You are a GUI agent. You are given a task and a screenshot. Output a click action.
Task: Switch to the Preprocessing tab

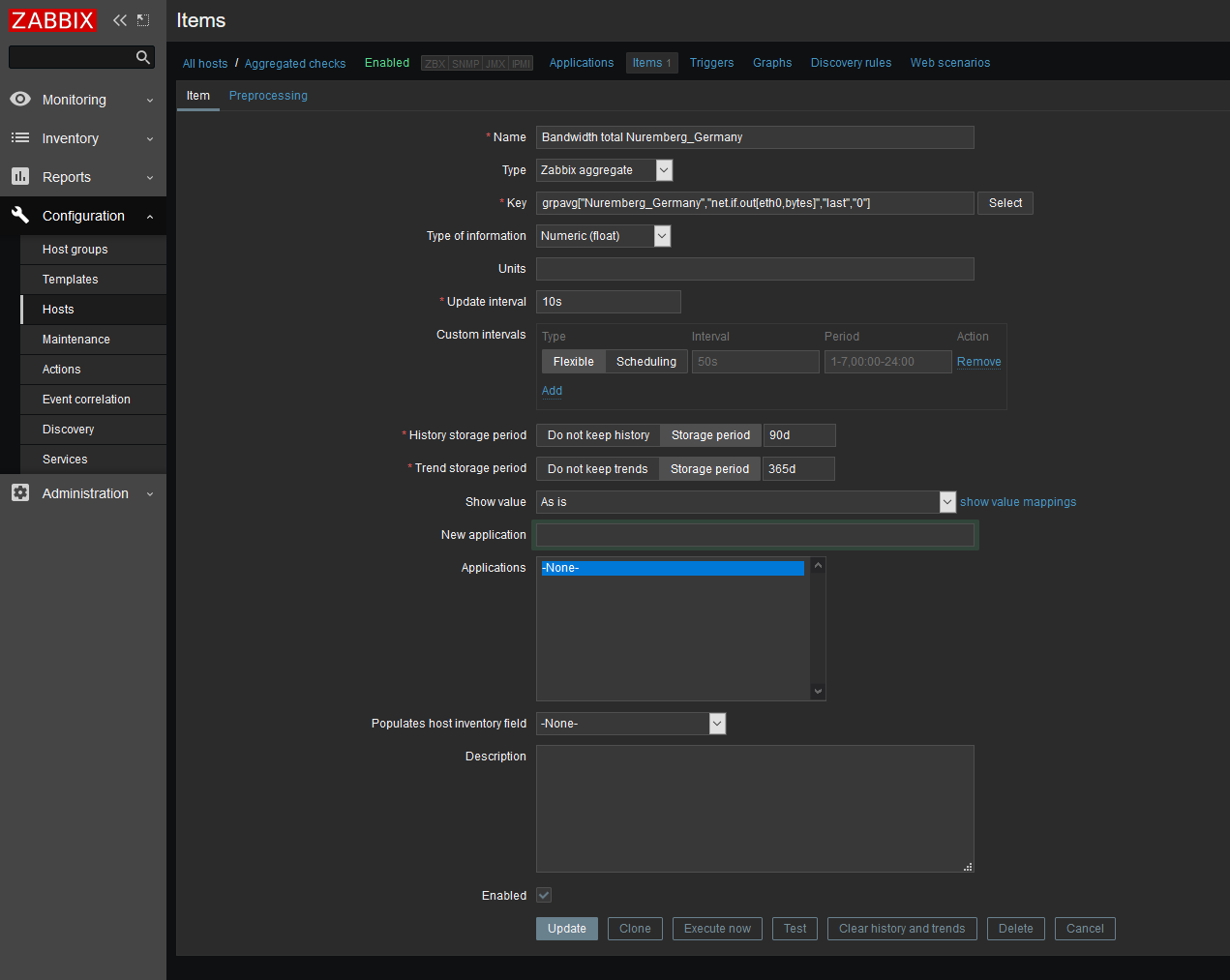coord(268,96)
